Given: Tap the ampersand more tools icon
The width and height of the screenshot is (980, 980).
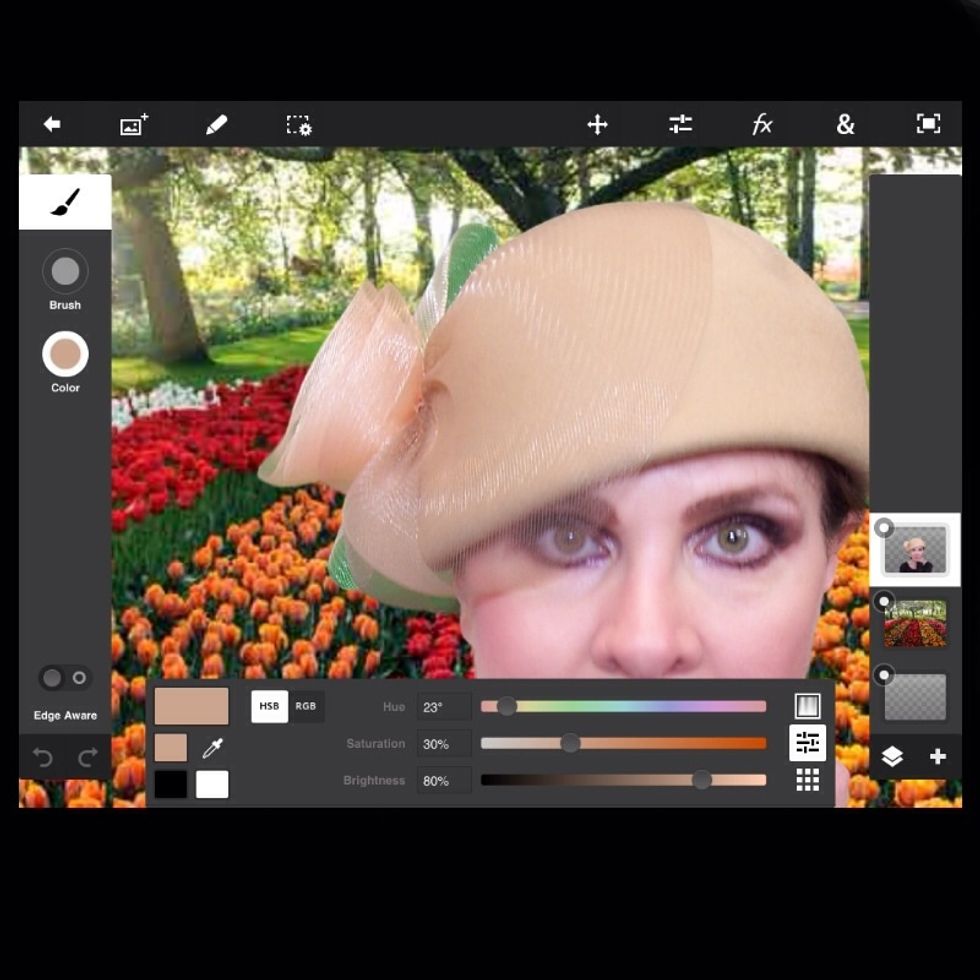Looking at the screenshot, I should tap(845, 125).
